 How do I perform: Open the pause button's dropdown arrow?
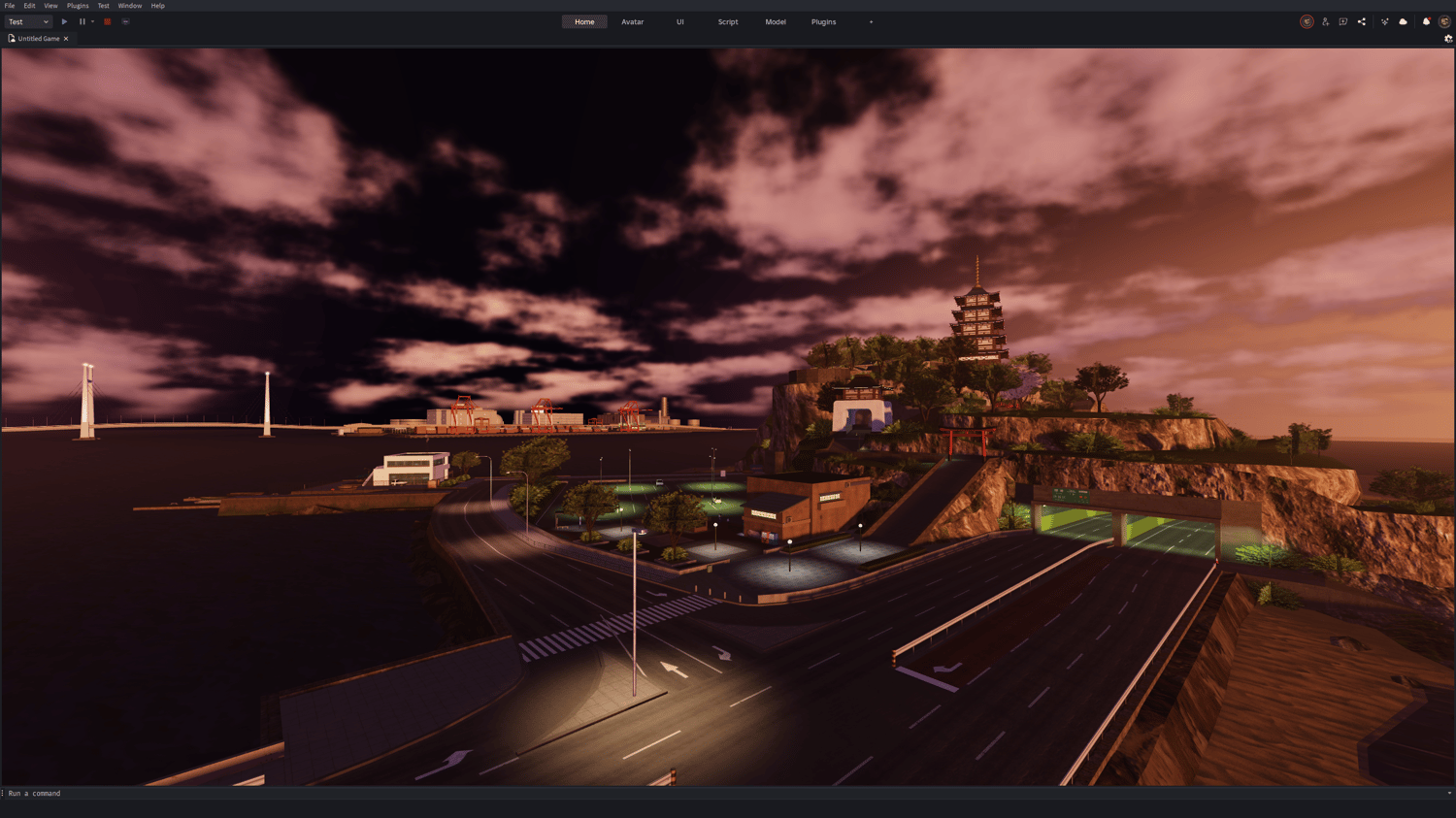point(93,21)
